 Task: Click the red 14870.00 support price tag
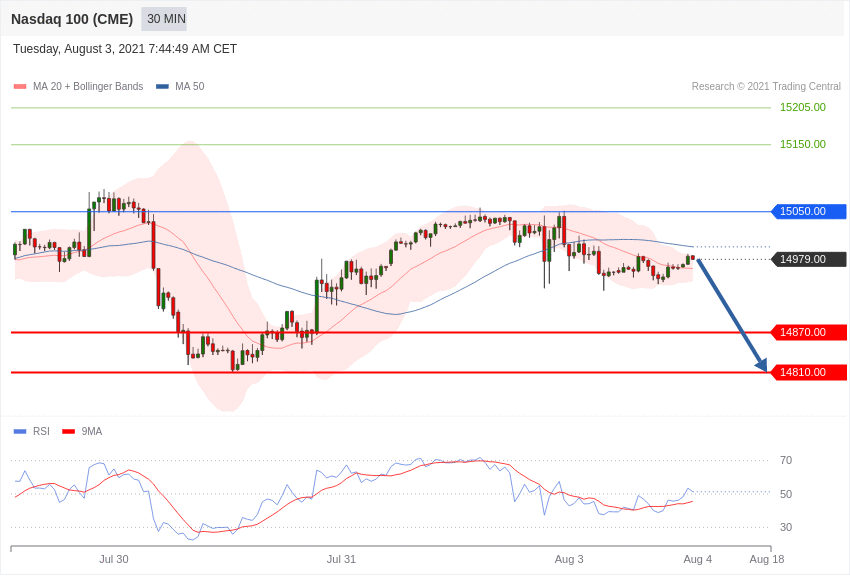tap(809, 332)
